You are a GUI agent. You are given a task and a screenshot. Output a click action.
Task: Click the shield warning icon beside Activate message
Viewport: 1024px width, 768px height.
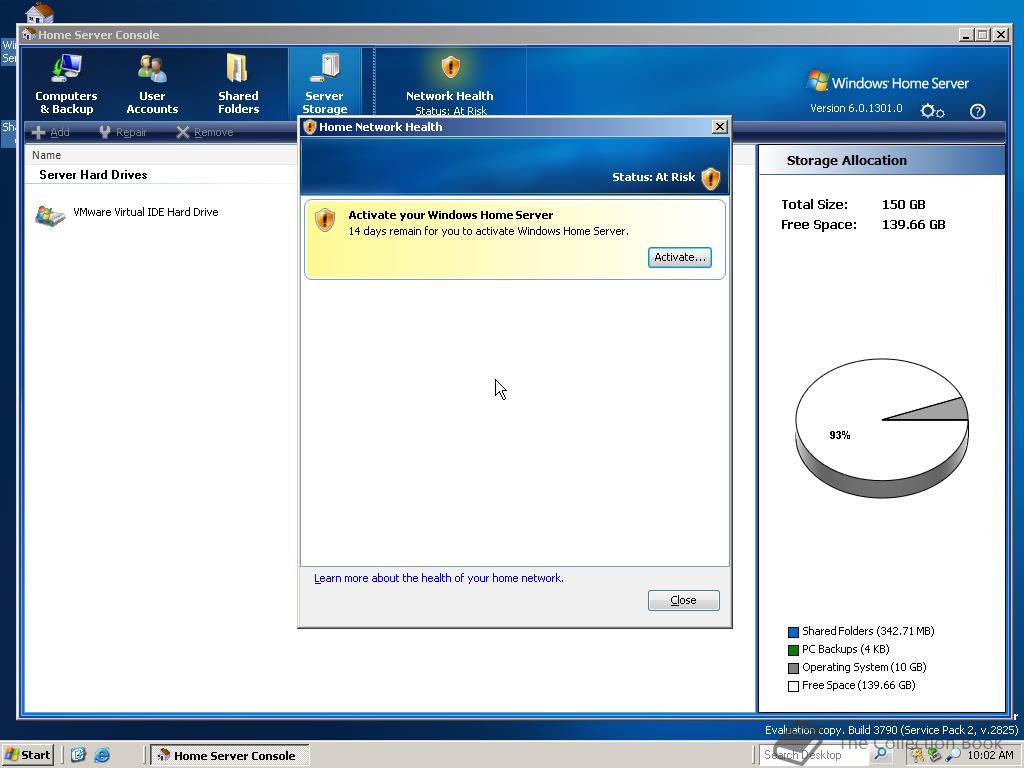coord(325,220)
